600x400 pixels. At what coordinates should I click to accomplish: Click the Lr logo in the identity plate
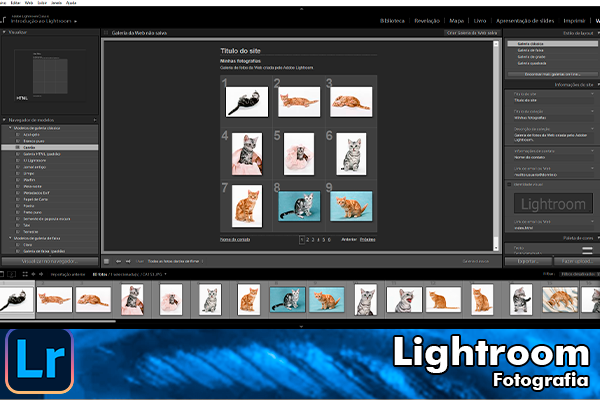click(x=3, y=19)
